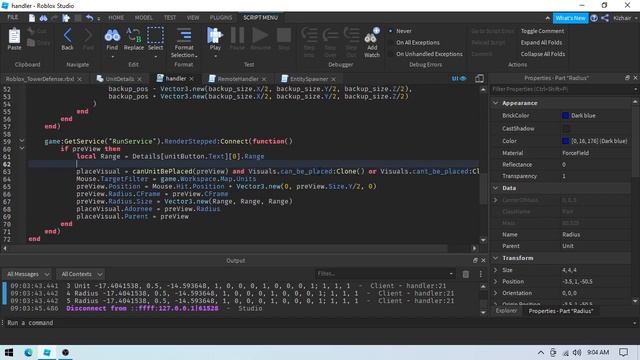Open Windows notification center
The width and height of the screenshot is (640, 360).
[x=623, y=352]
